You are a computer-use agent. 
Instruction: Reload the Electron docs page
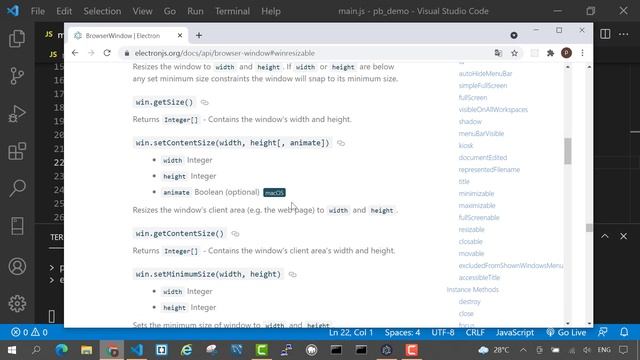[x=107, y=53]
